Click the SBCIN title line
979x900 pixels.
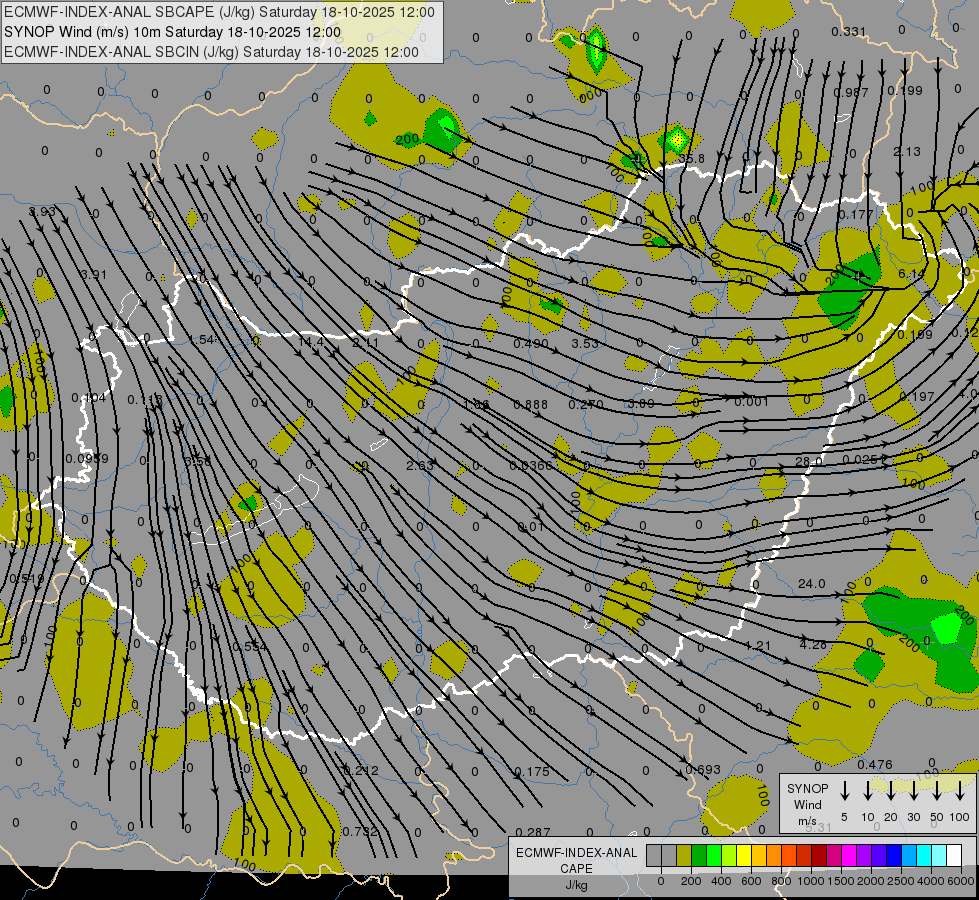(x=211, y=52)
